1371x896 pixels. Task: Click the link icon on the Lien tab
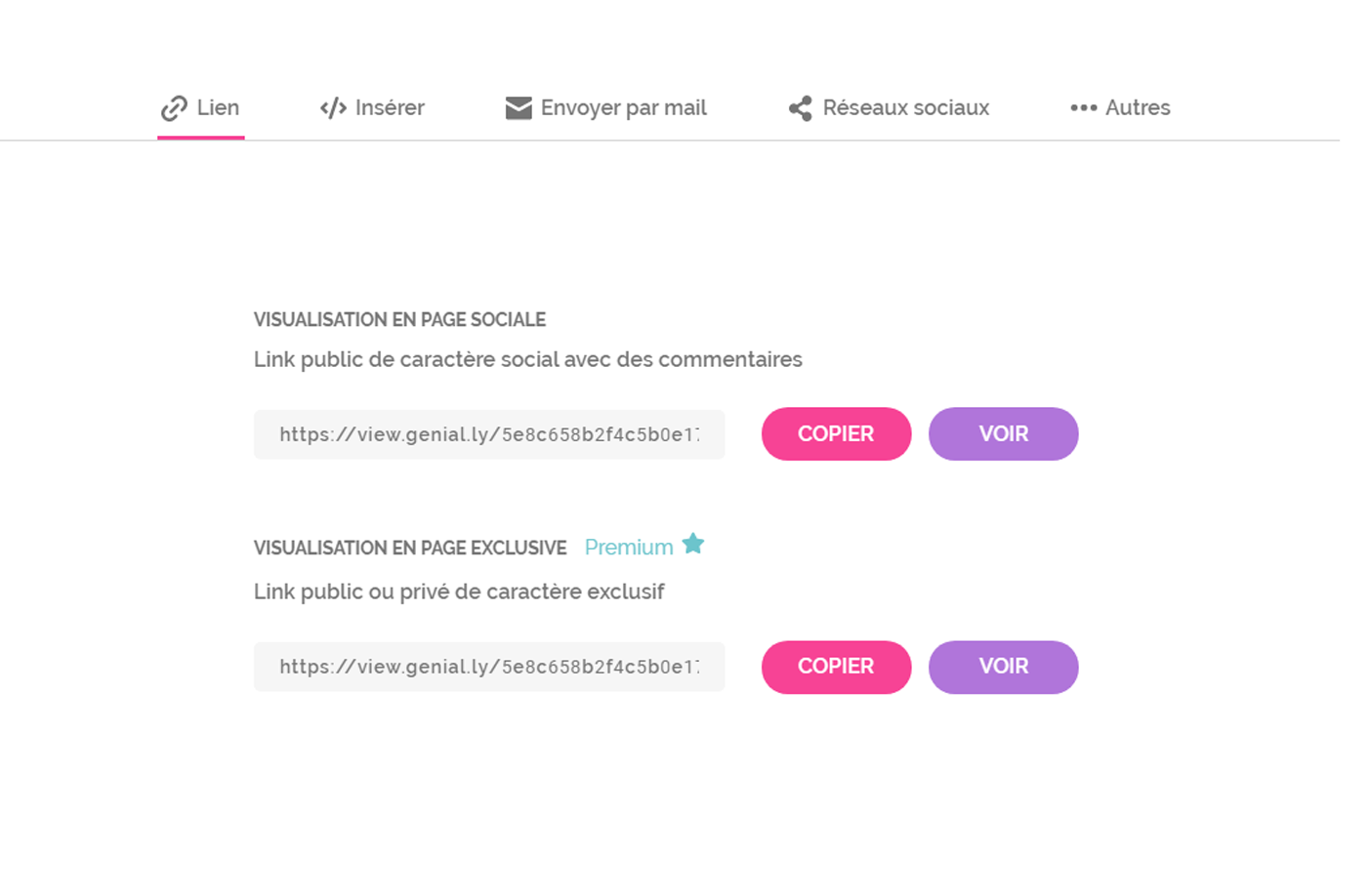tap(174, 107)
